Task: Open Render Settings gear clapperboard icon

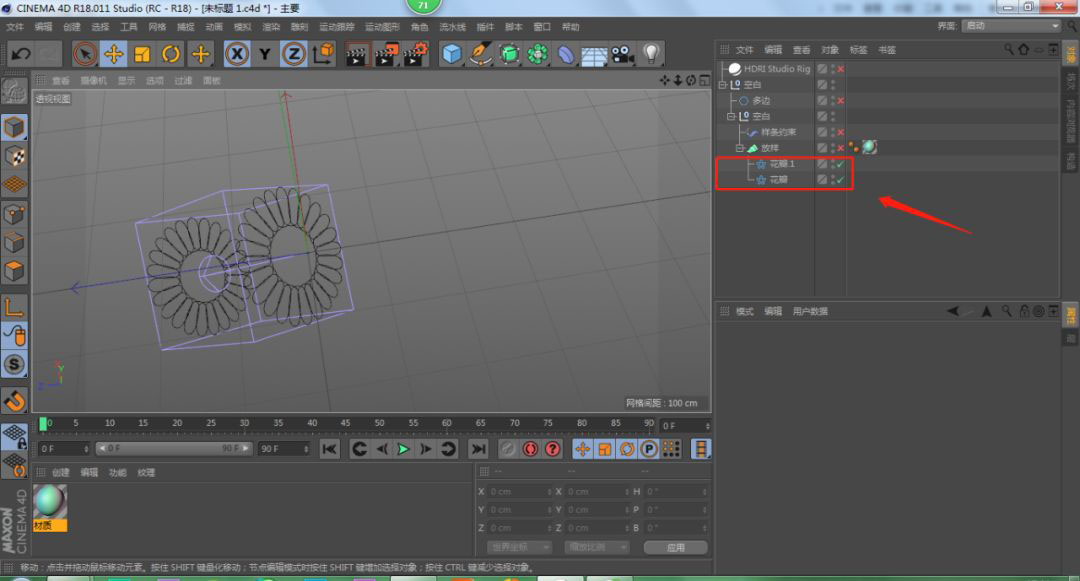Action: (x=415, y=54)
